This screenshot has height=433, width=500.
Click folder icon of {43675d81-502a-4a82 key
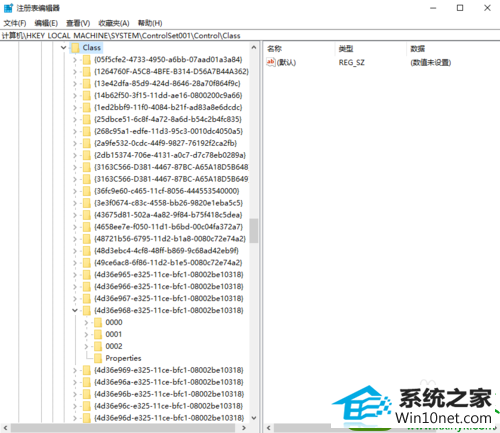pyautogui.click(x=87, y=215)
